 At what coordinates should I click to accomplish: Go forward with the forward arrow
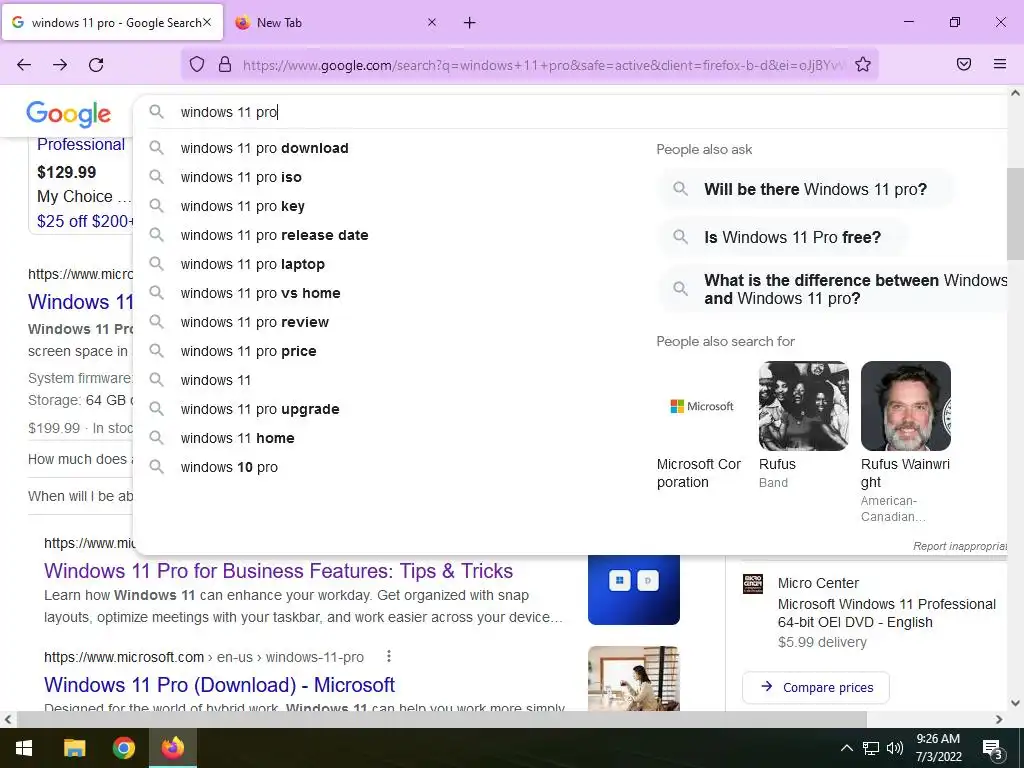60,65
